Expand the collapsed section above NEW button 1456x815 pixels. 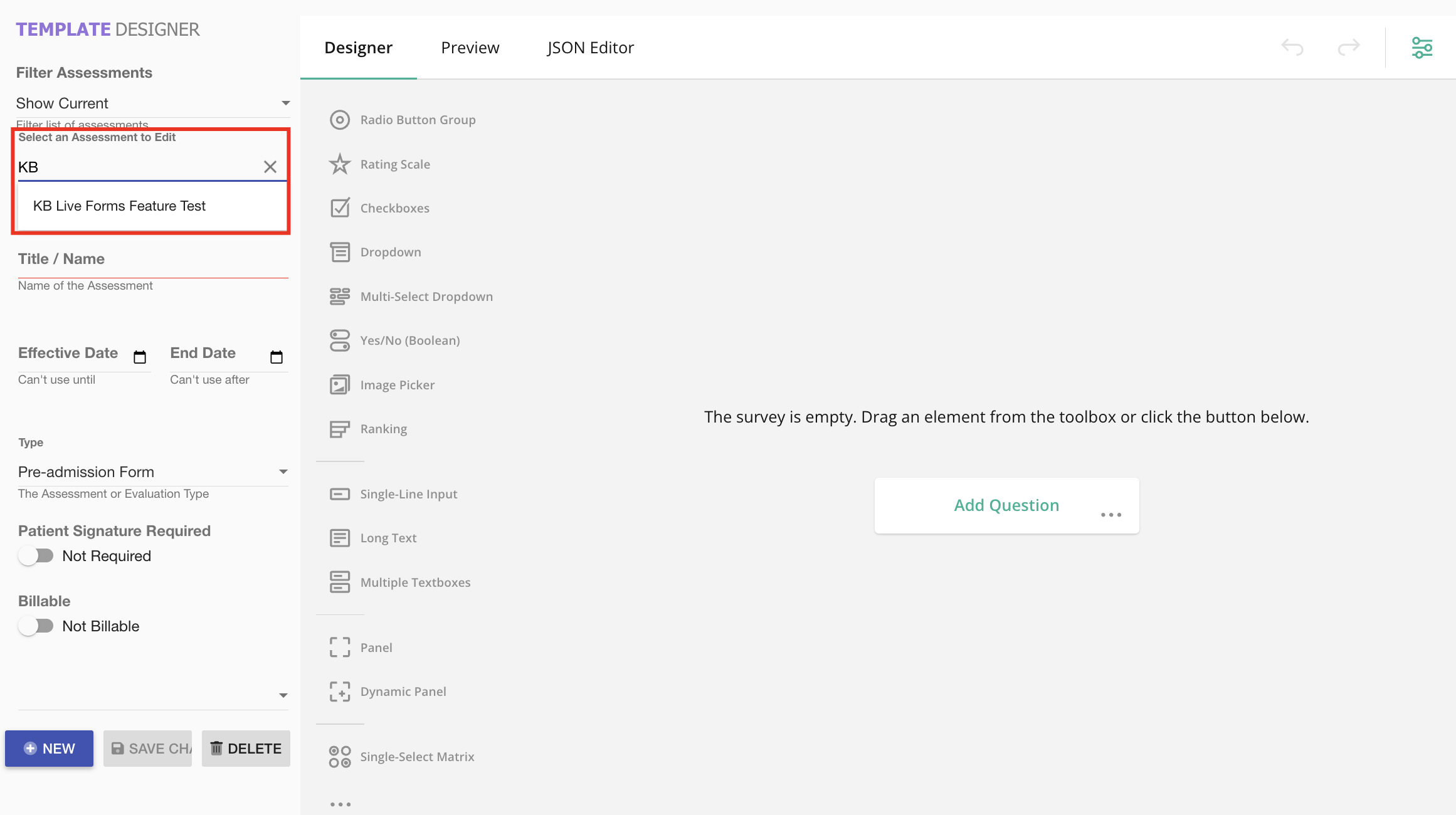283,695
